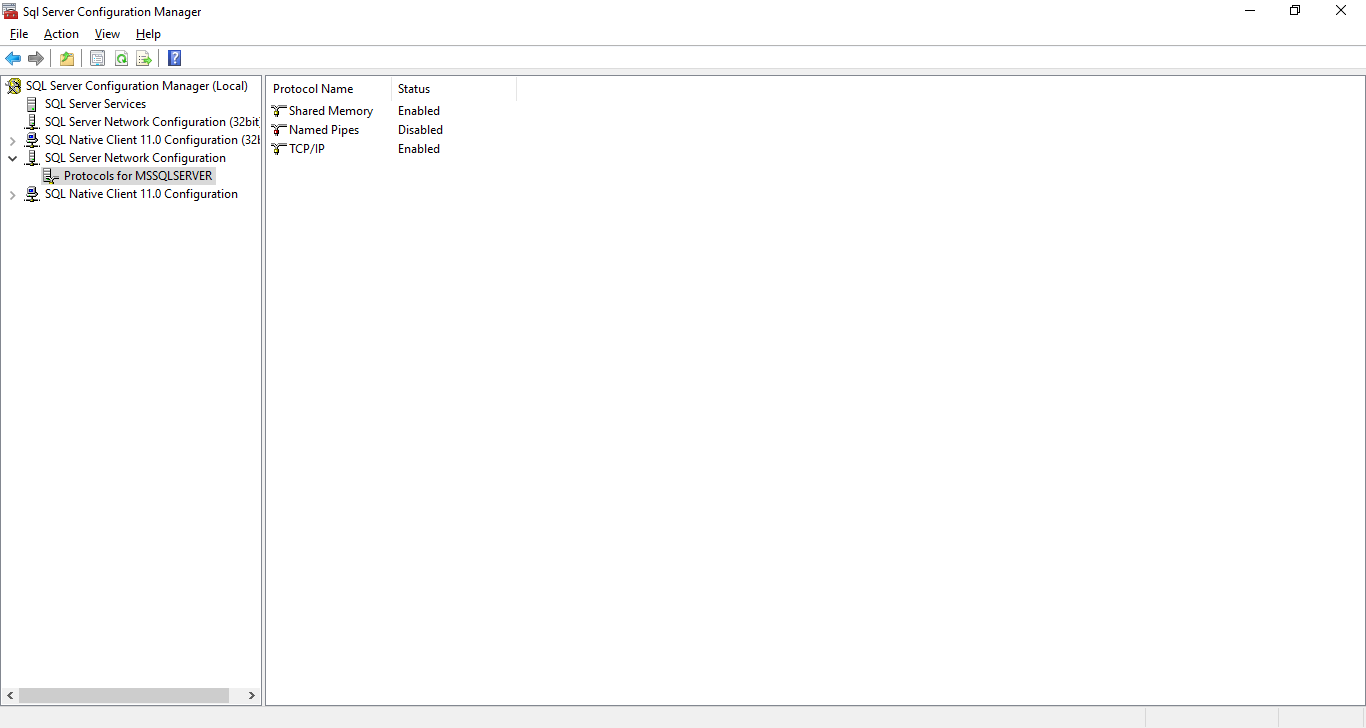The height and width of the screenshot is (728, 1366).
Task: Open the View menu
Action: pos(107,34)
